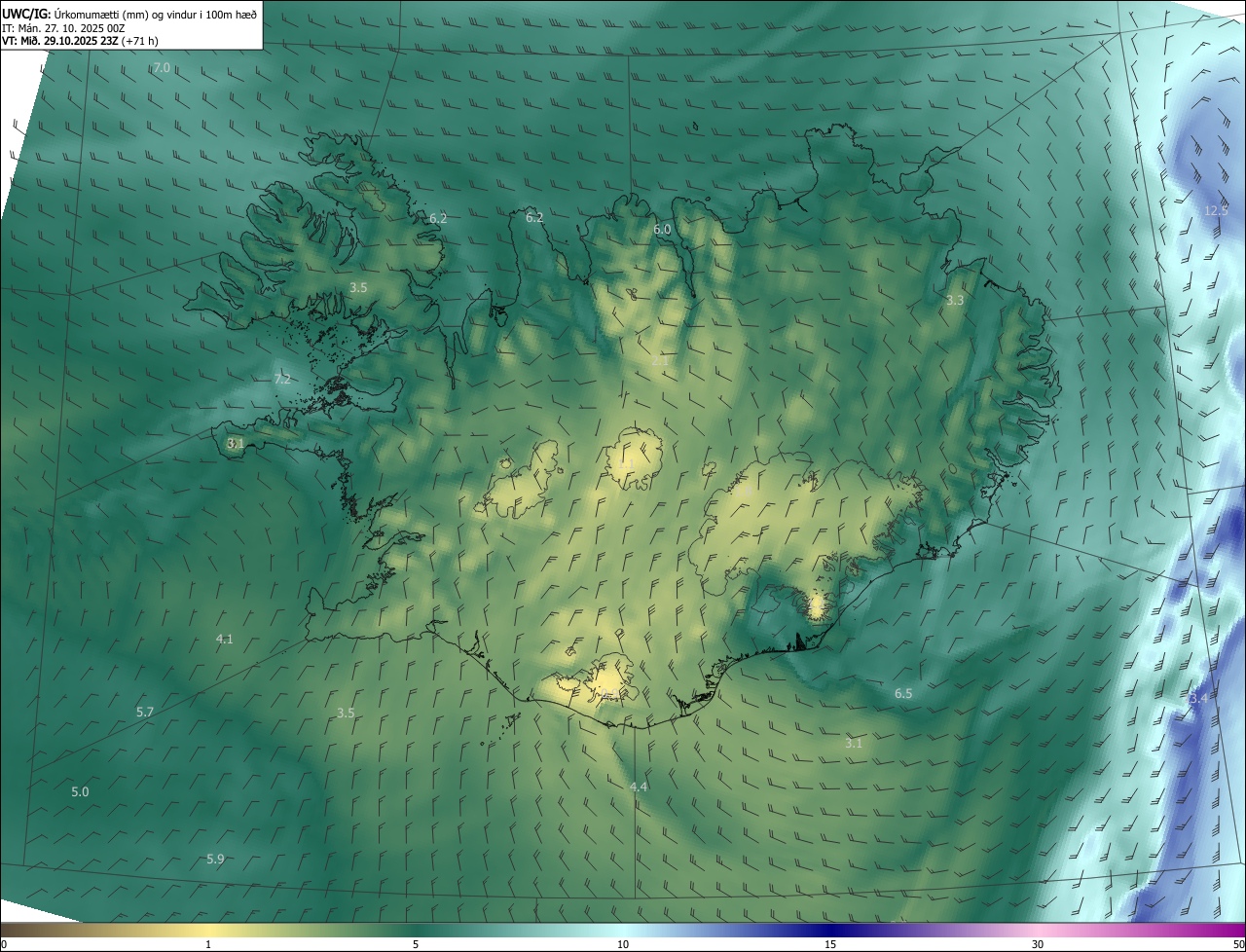Click the 4.4 value label on the map
The height and width of the screenshot is (952, 1246).
[x=639, y=786]
